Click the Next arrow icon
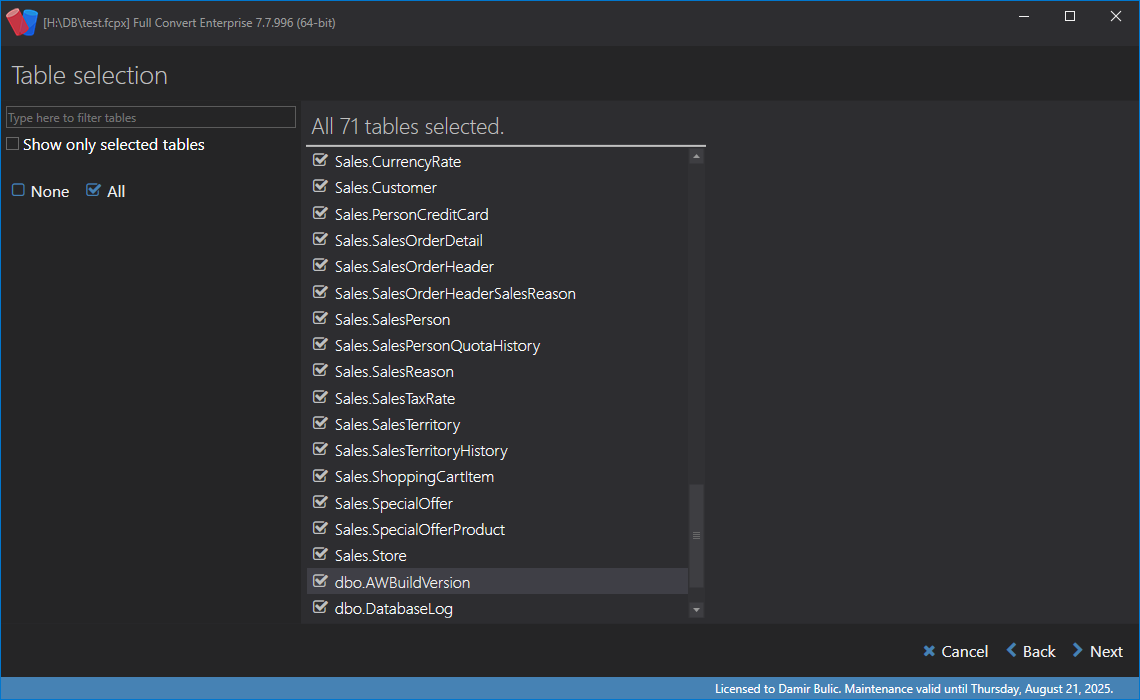The height and width of the screenshot is (700, 1140). [1078, 651]
